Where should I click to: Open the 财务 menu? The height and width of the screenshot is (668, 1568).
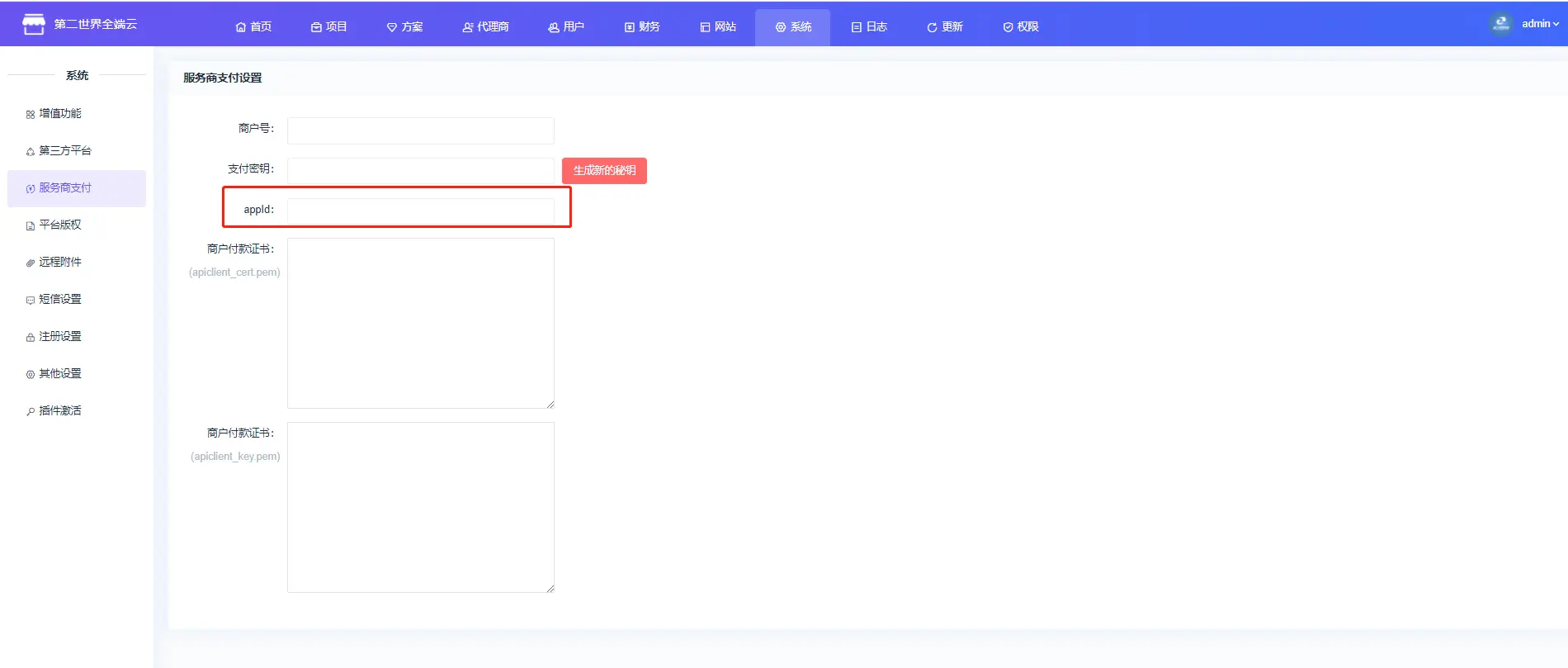point(642,26)
